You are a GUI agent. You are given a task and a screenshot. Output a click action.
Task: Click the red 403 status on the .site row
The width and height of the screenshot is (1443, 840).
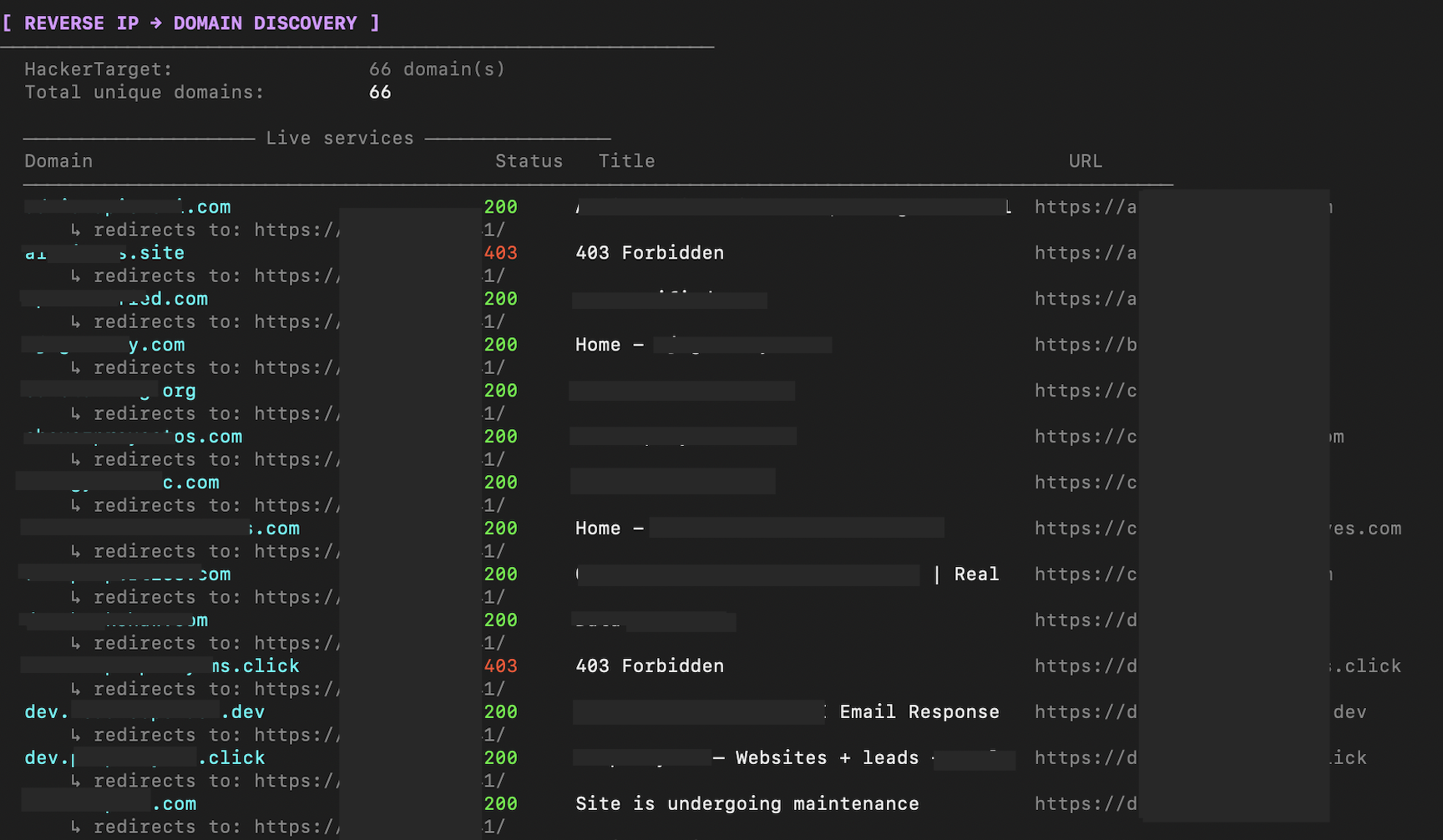(x=500, y=253)
